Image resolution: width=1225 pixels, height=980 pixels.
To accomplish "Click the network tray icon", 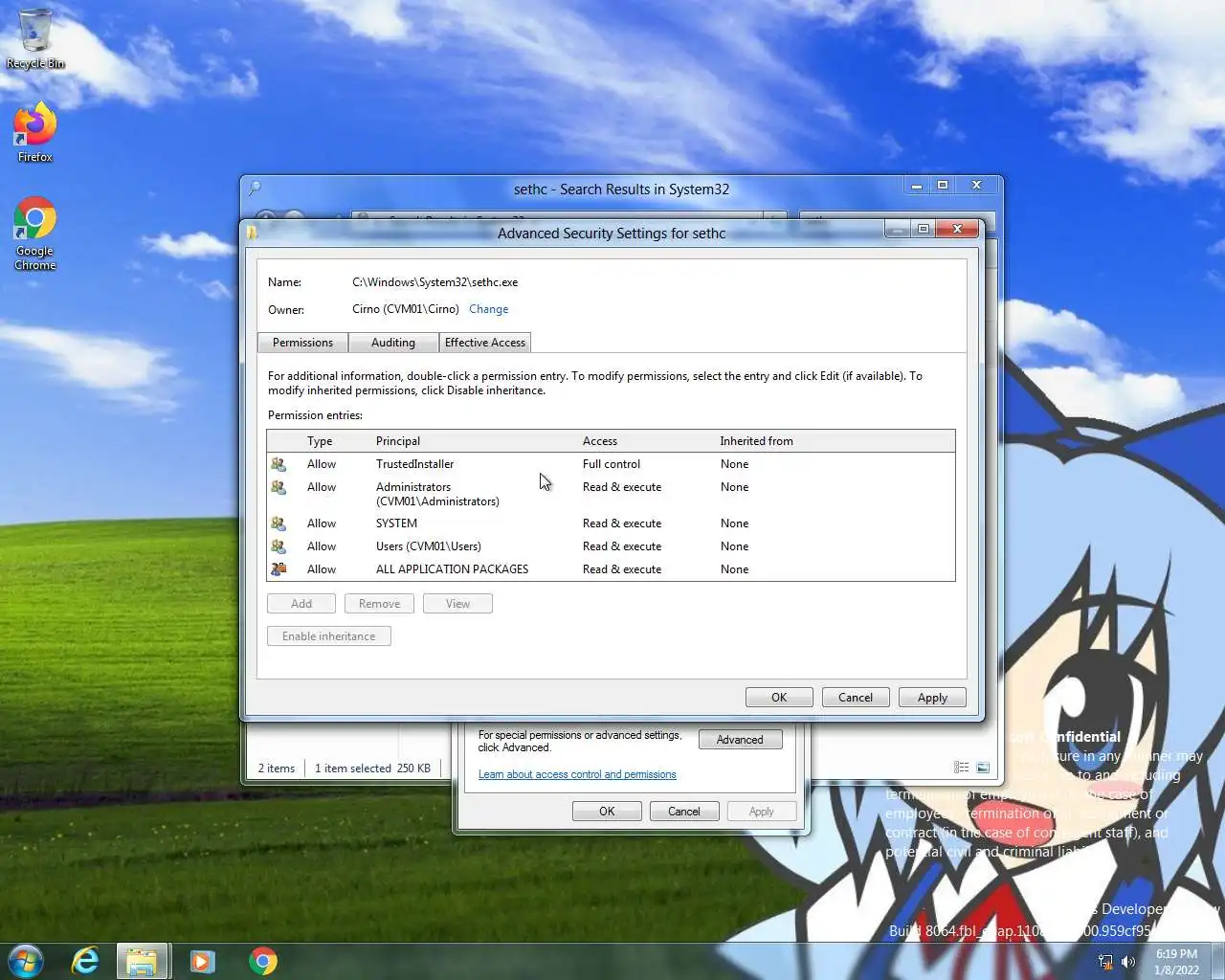I will (1105, 962).
